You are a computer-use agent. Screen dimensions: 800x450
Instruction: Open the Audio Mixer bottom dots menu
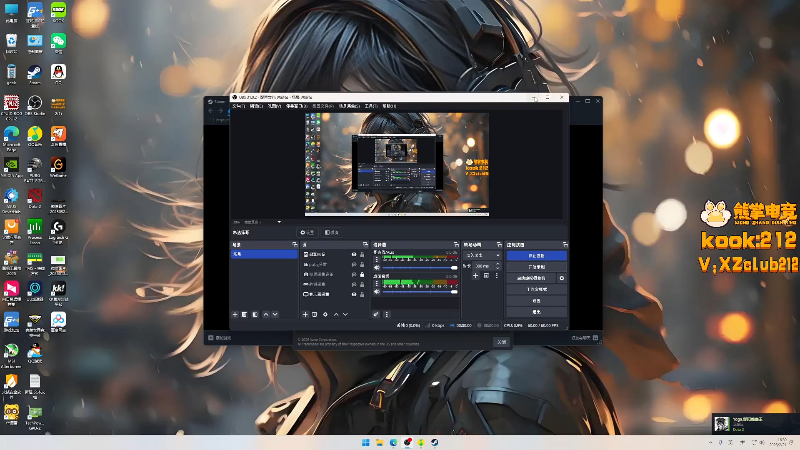click(386, 314)
